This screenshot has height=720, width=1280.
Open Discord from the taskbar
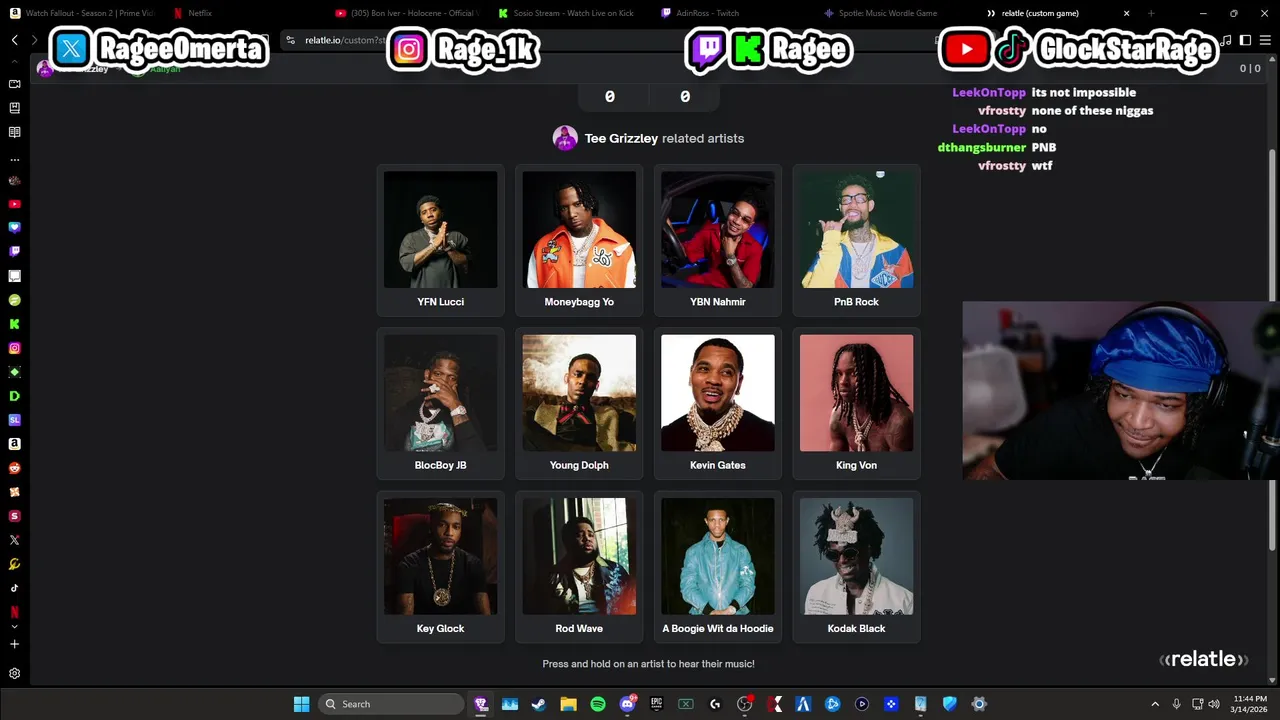[x=627, y=704]
